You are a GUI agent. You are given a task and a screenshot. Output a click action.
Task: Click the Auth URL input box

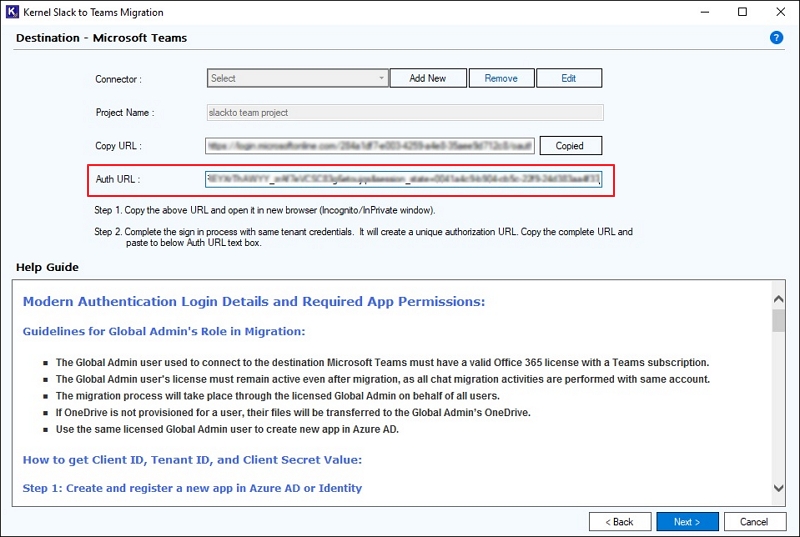[404, 179]
